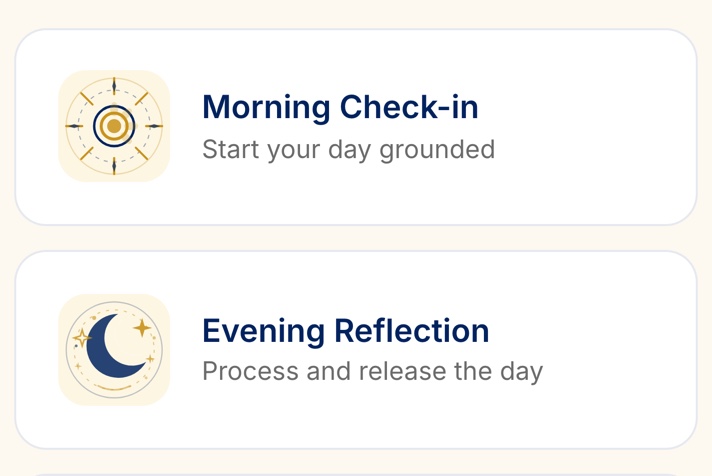The height and width of the screenshot is (476, 712).
Task: Tap the Morning Check-in compass sun icon
Action: click(x=114, y=126)
